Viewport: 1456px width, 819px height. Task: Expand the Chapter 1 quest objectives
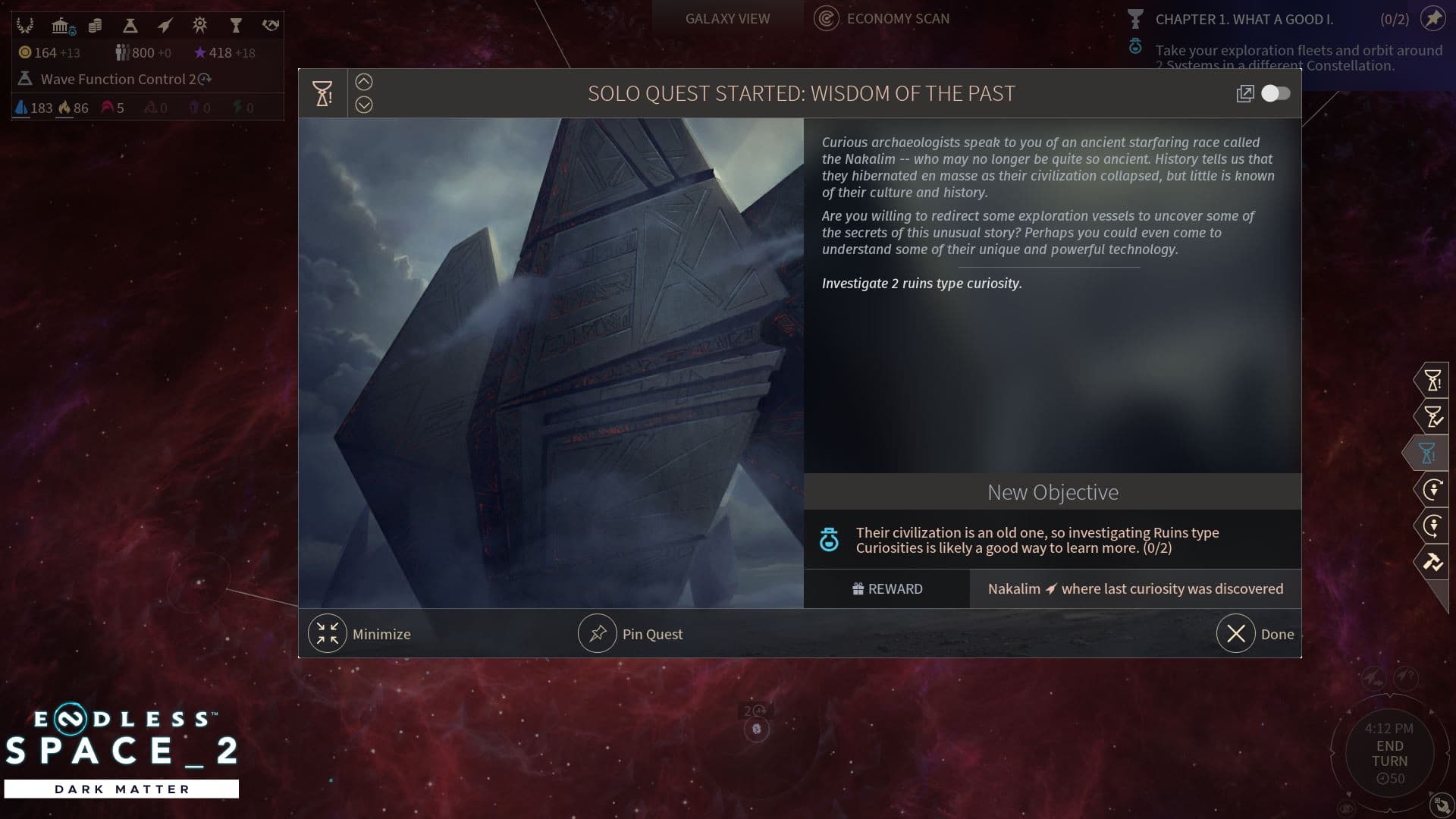[1244, 19]
